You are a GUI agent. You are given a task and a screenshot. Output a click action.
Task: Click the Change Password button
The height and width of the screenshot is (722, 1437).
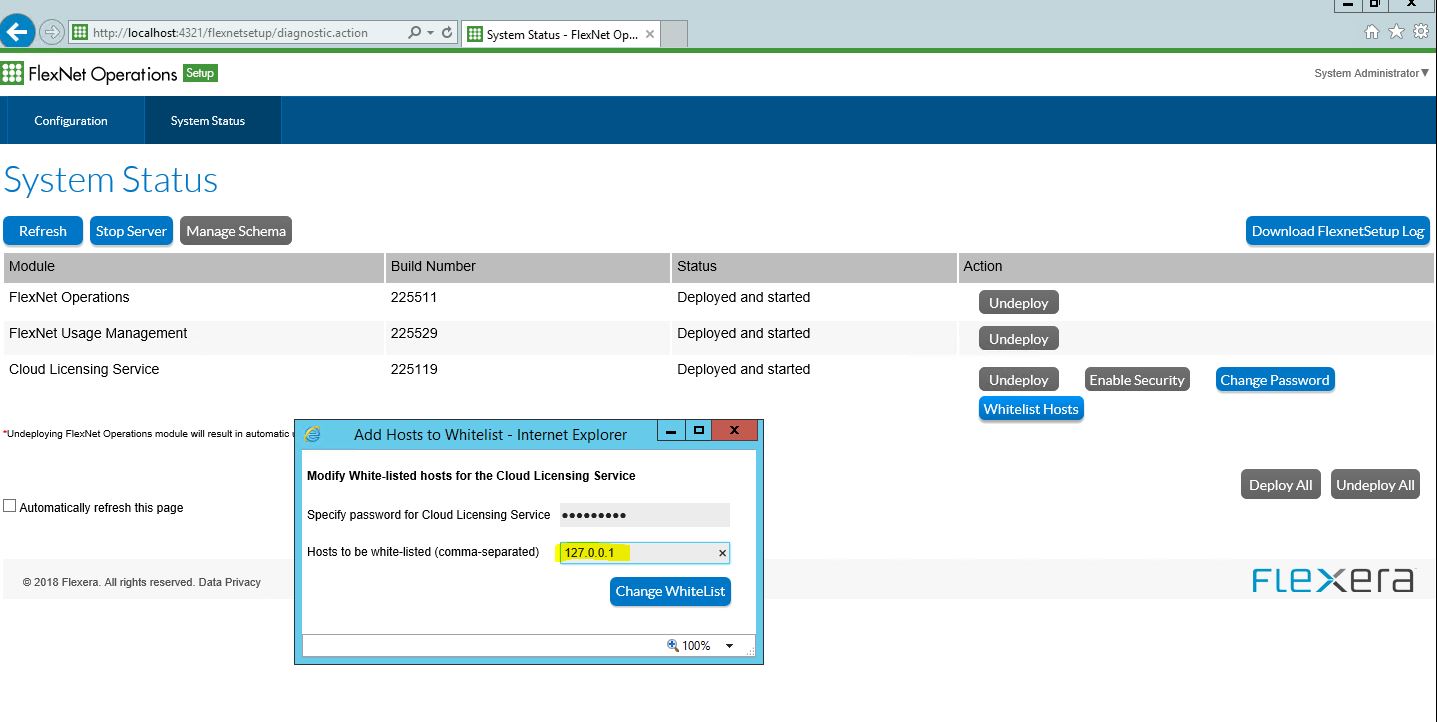coord(1275,380)
